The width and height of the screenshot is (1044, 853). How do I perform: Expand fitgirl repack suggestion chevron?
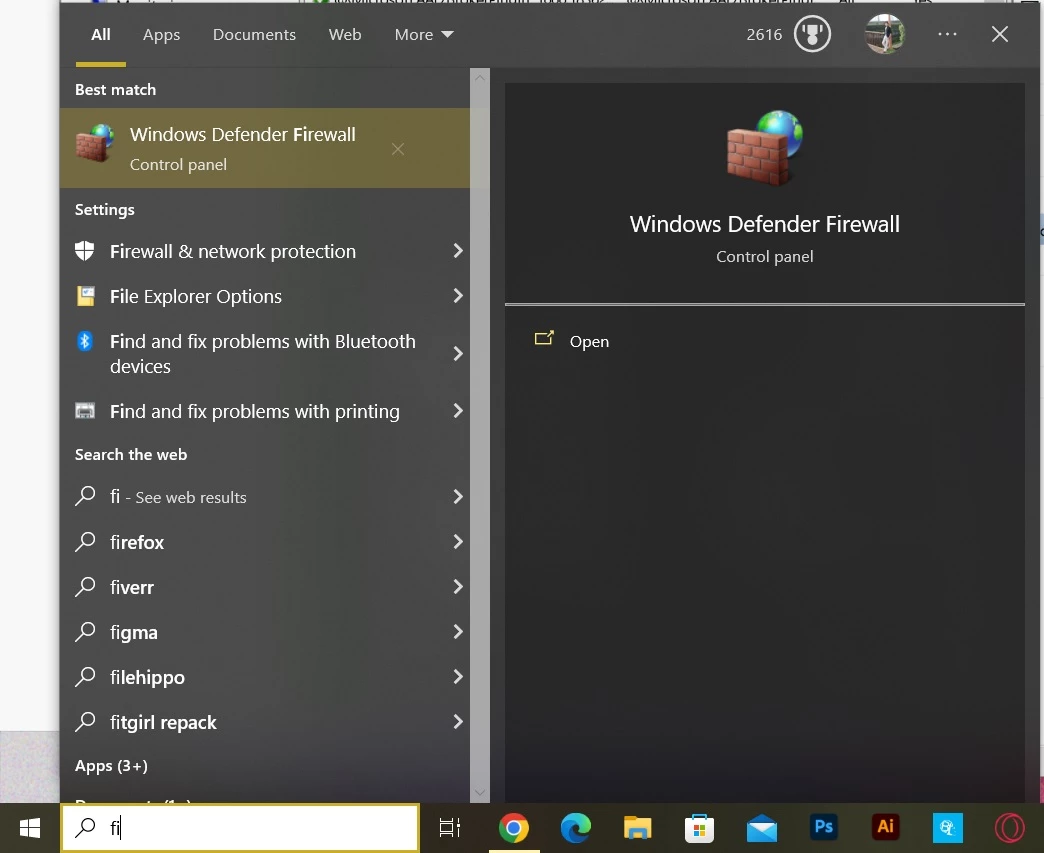click(x=458, y=722)
